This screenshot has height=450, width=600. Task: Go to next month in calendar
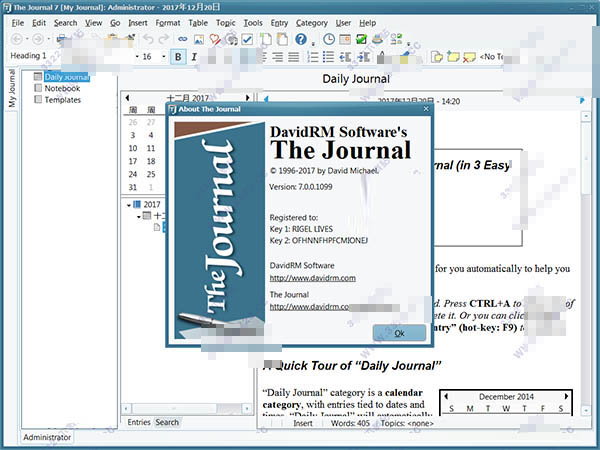pos(248,98)
